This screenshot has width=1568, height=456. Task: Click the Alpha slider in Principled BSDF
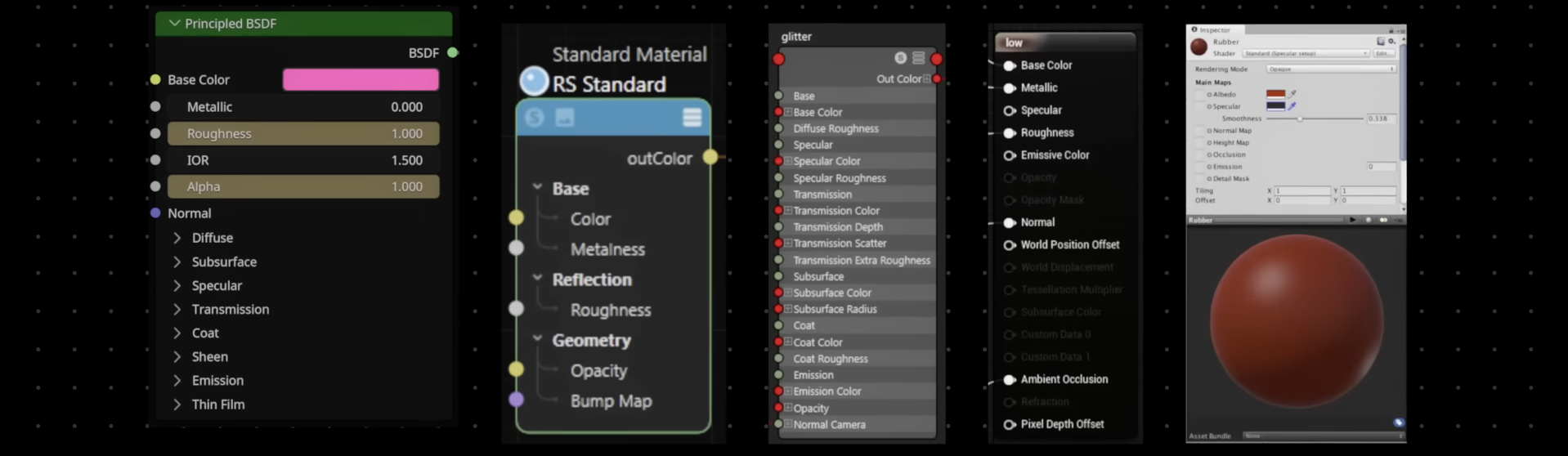tap(303, 186)
